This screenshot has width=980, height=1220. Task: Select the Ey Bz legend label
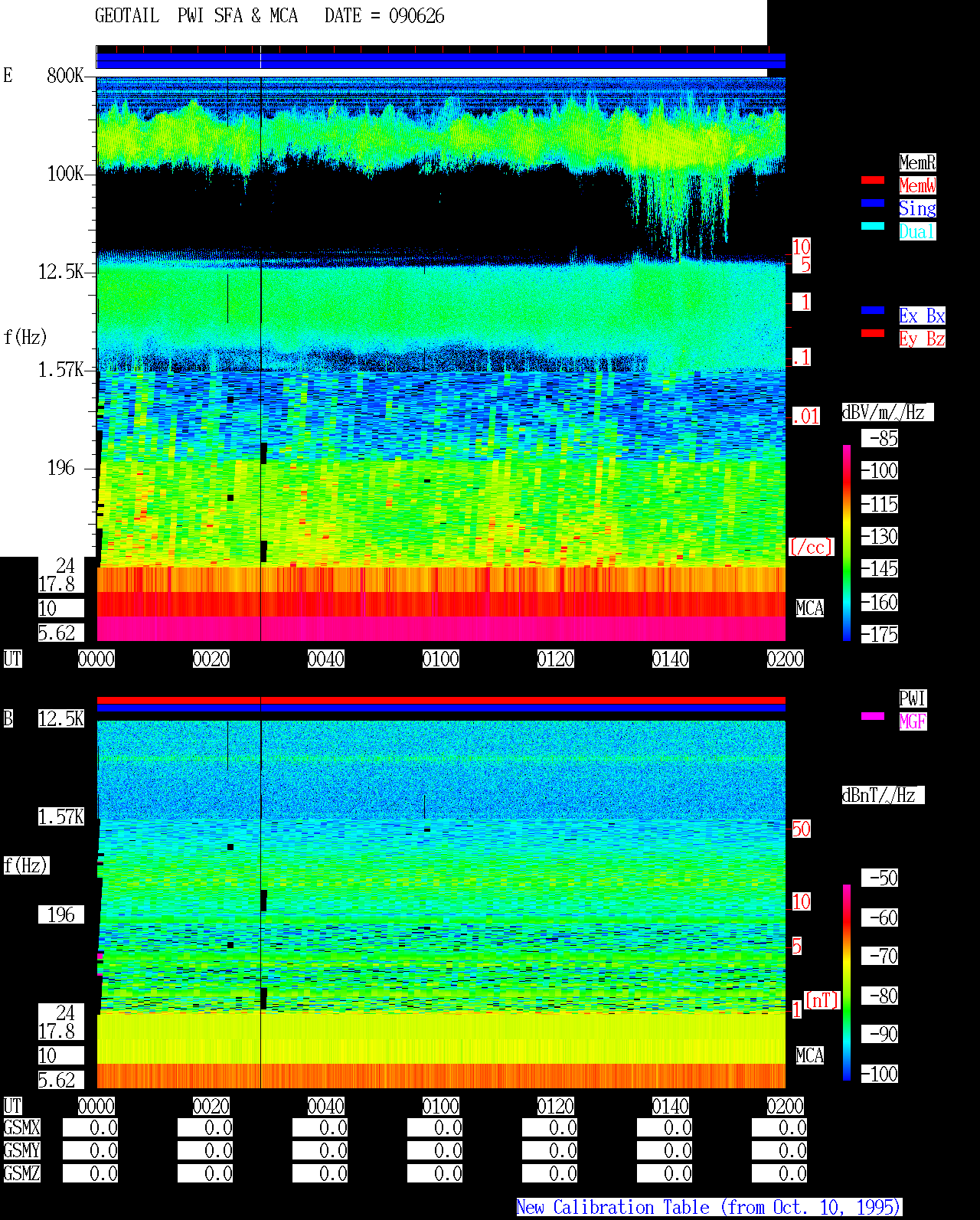922,339
